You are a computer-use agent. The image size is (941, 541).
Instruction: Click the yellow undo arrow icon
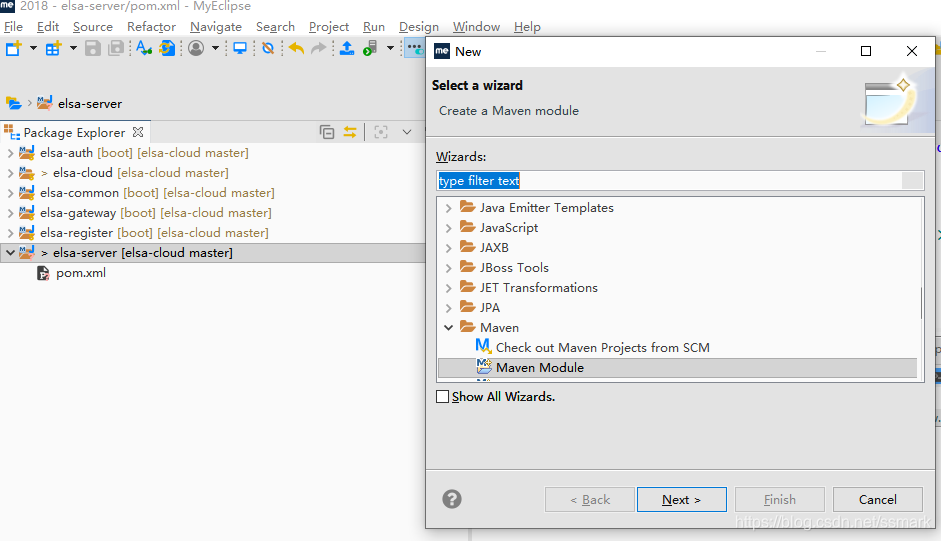296,48
